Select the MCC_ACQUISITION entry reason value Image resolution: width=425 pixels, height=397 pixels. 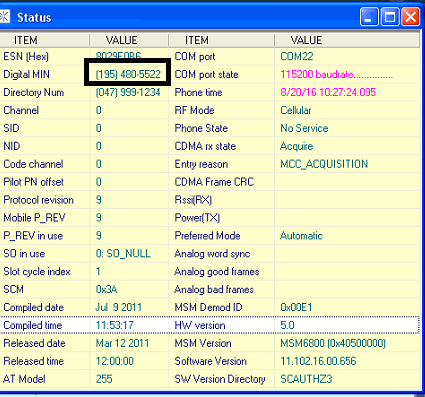point(324,164)
